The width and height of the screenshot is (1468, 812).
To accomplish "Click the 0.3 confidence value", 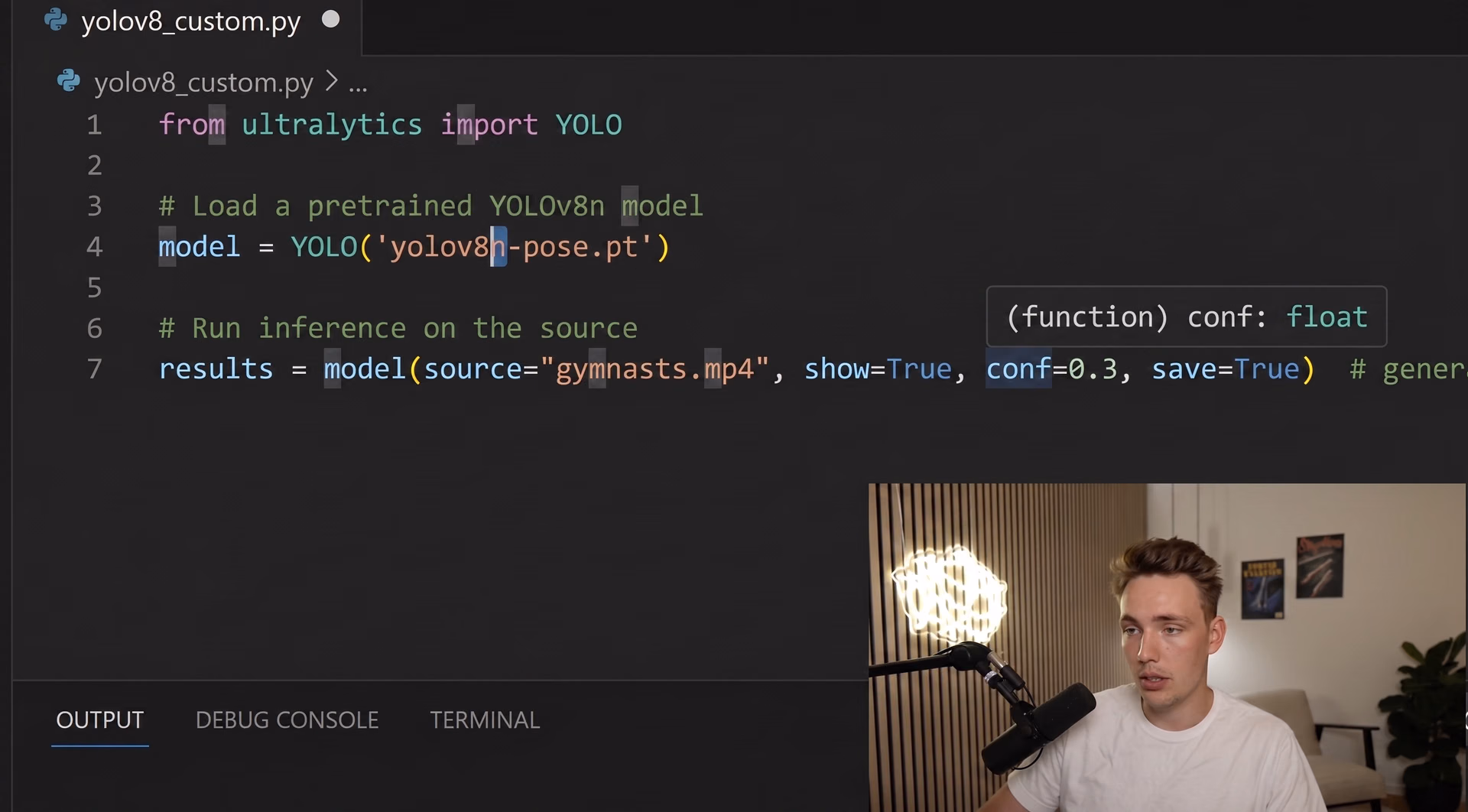I will (1093, 369).
